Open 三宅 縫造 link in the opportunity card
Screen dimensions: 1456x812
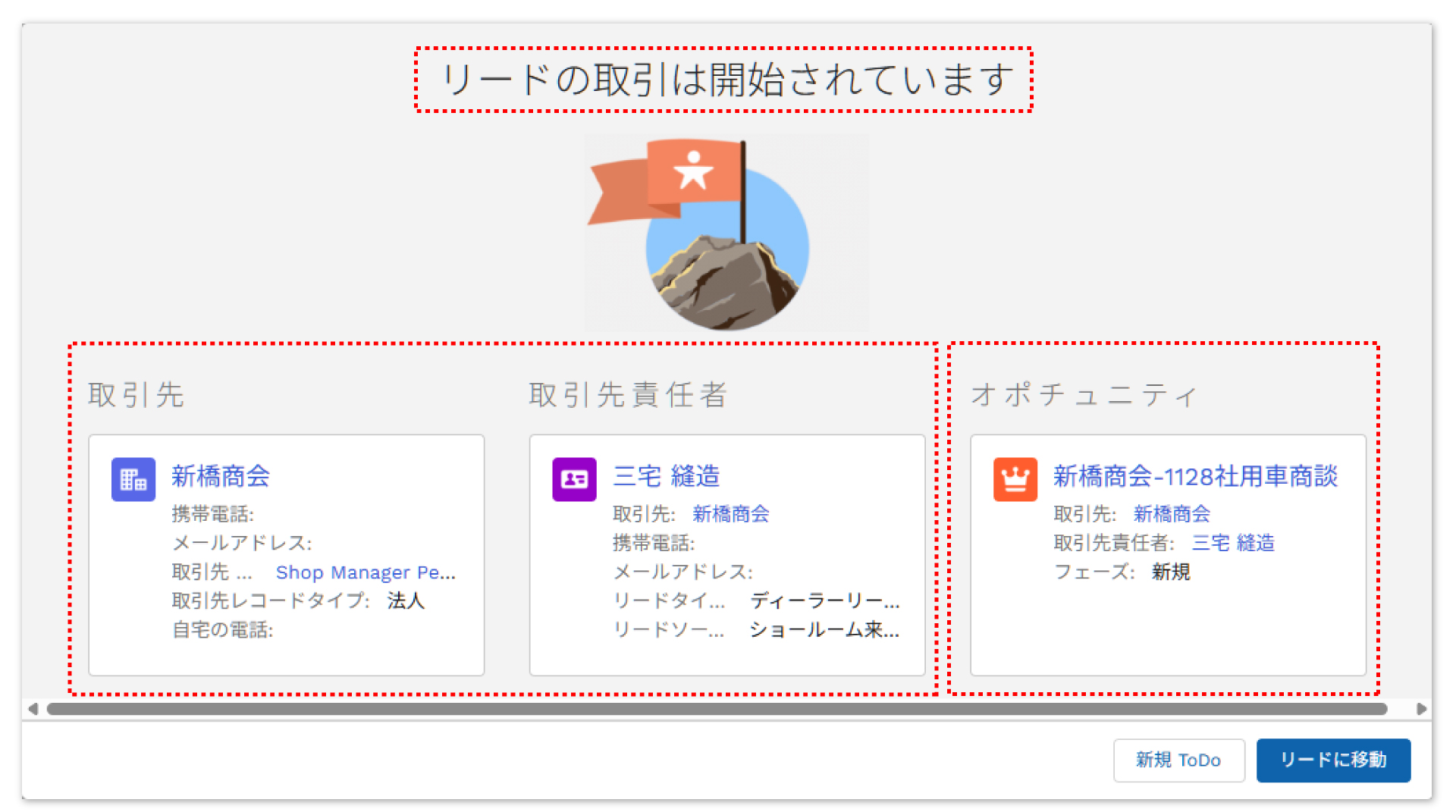click(1232, 543)
